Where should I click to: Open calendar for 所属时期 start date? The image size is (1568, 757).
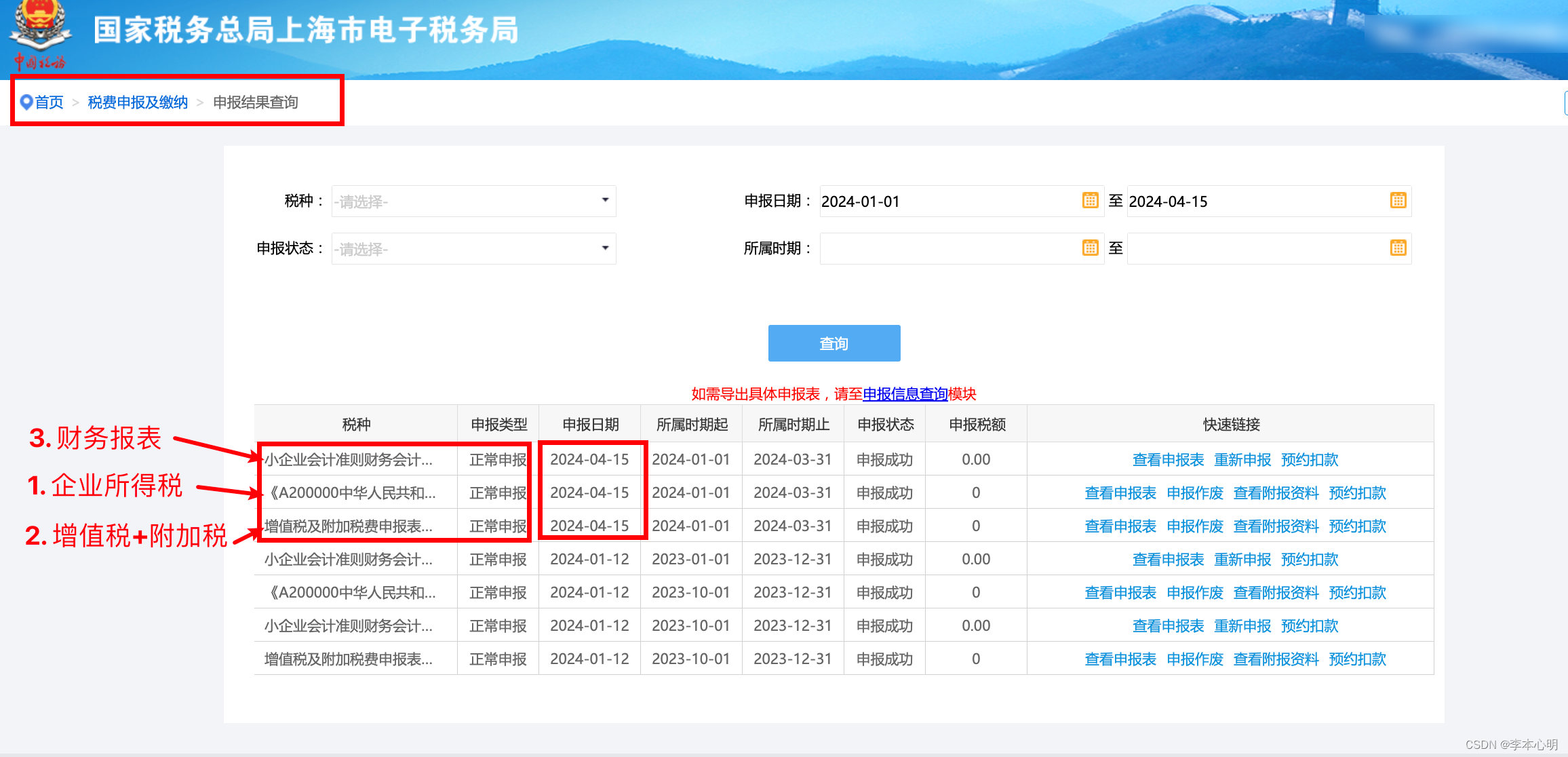[1090, 248]
